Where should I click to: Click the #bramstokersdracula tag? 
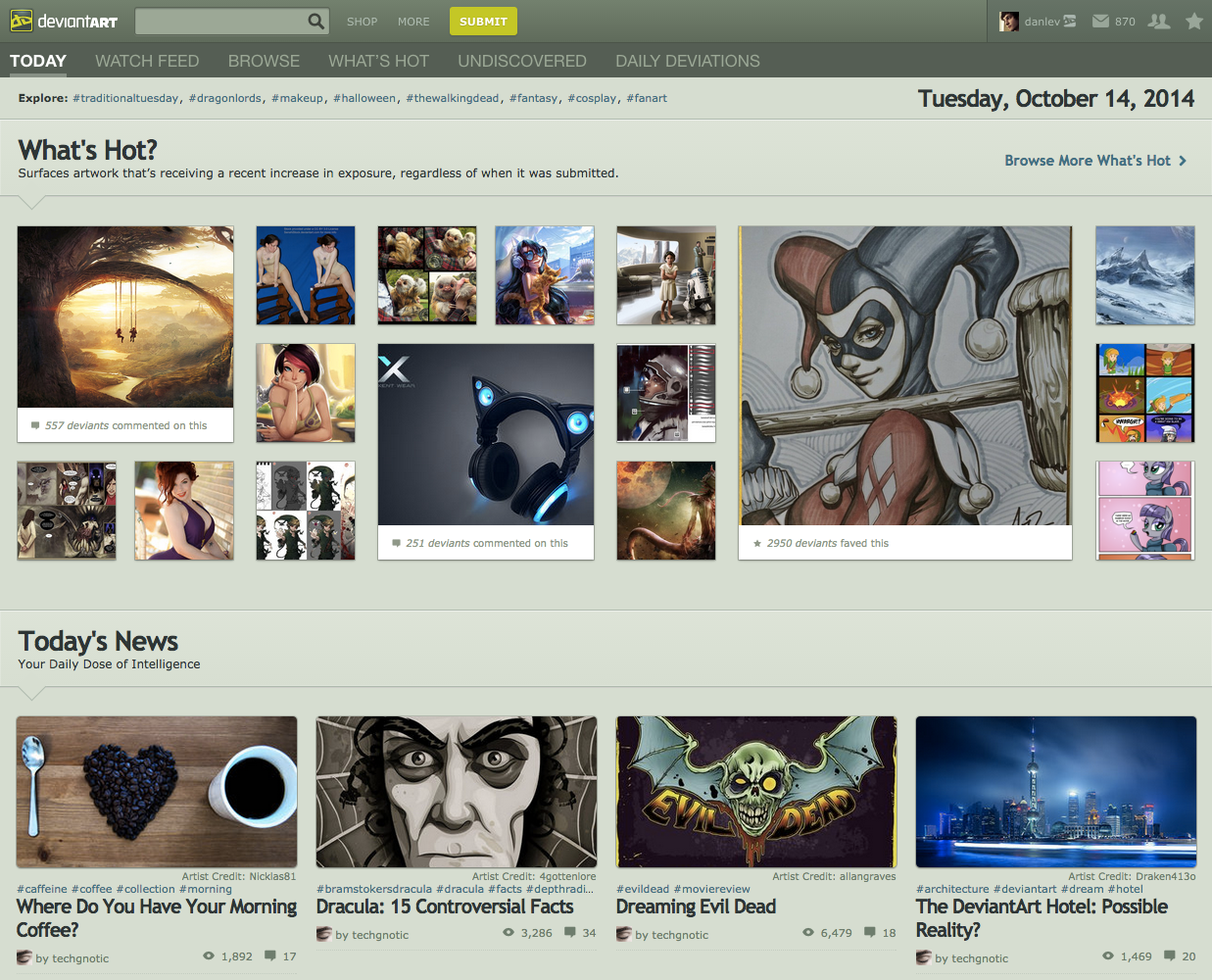pyautogui.click(x=374, y=889)
